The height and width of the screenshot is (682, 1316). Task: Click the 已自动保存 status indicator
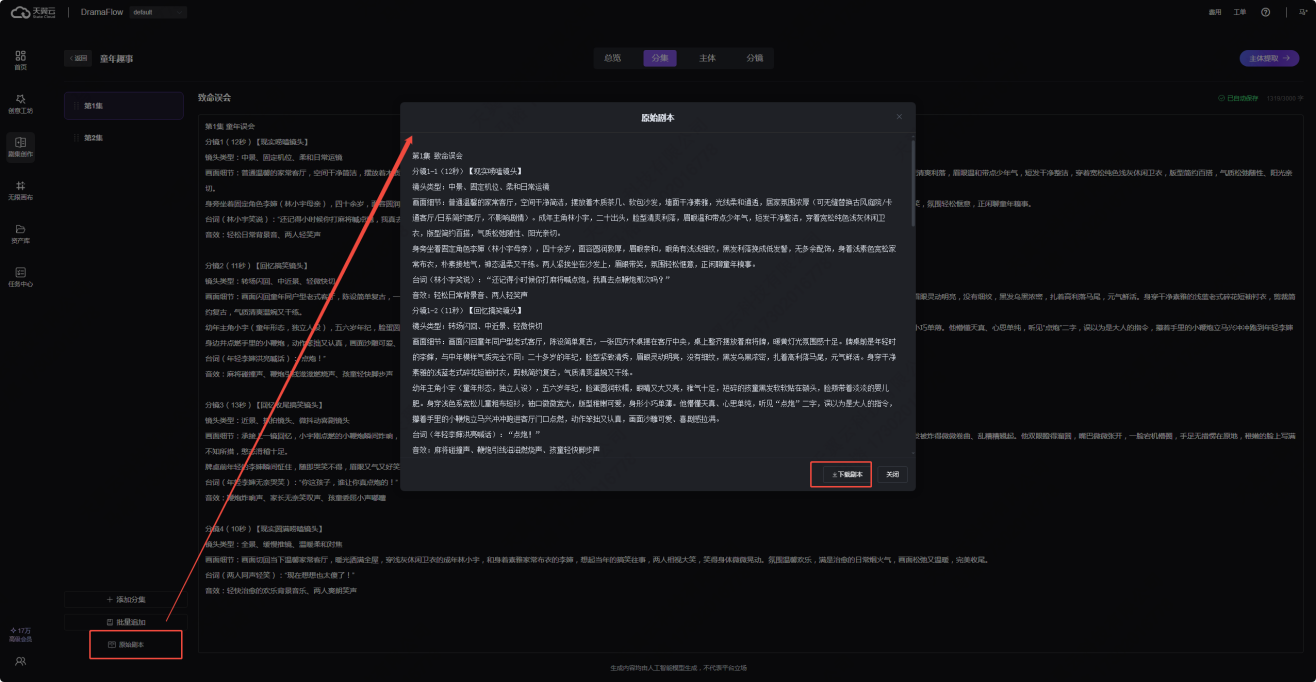coord(1239,98)
